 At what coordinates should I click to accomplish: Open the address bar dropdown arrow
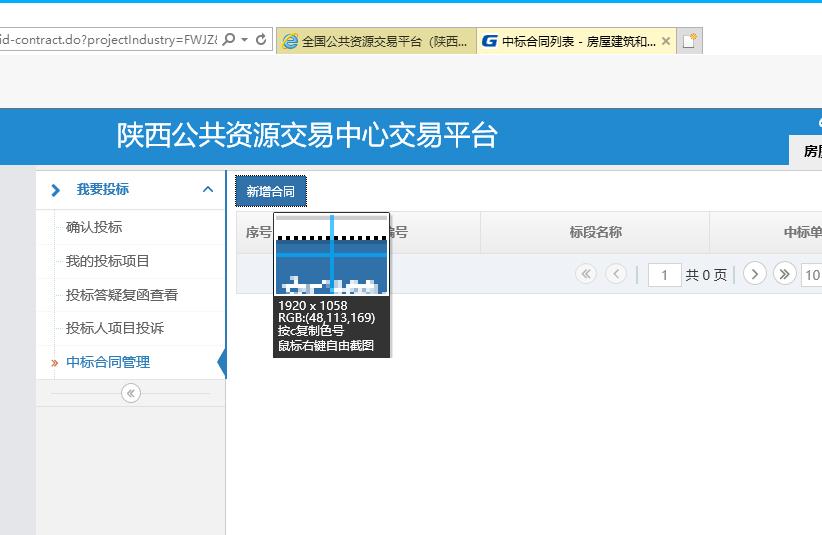(245, 40)
